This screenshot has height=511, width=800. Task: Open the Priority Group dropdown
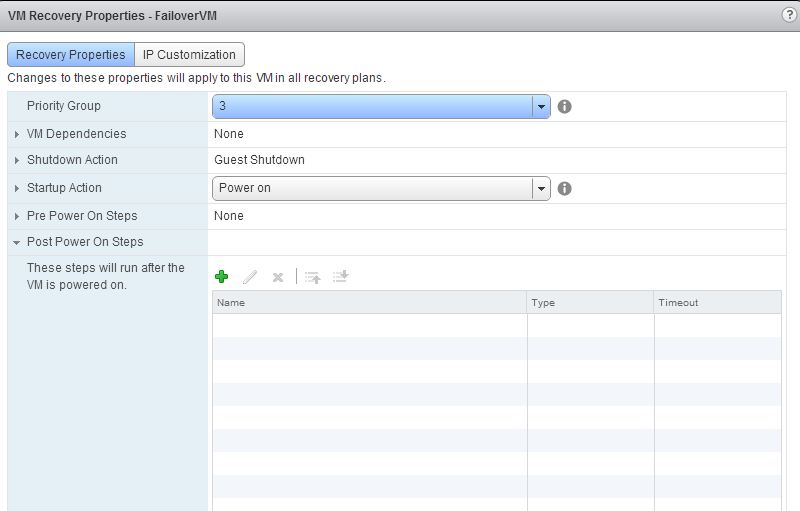pyautogui.click(x=540, y=106)
